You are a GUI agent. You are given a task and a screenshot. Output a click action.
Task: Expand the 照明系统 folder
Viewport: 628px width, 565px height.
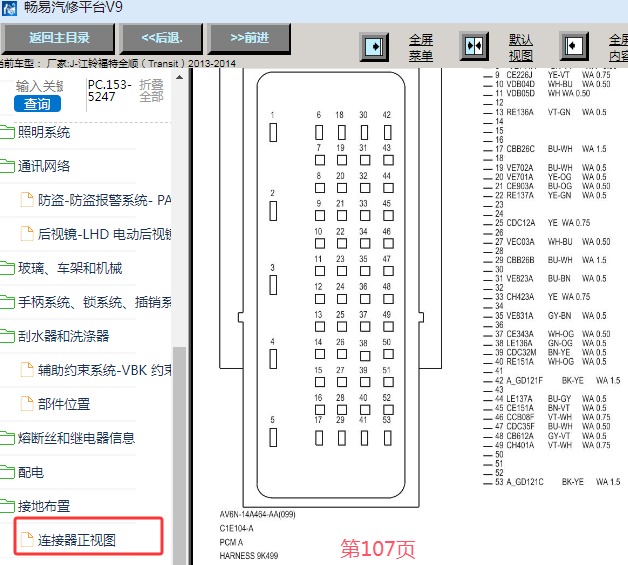point(44,132)
